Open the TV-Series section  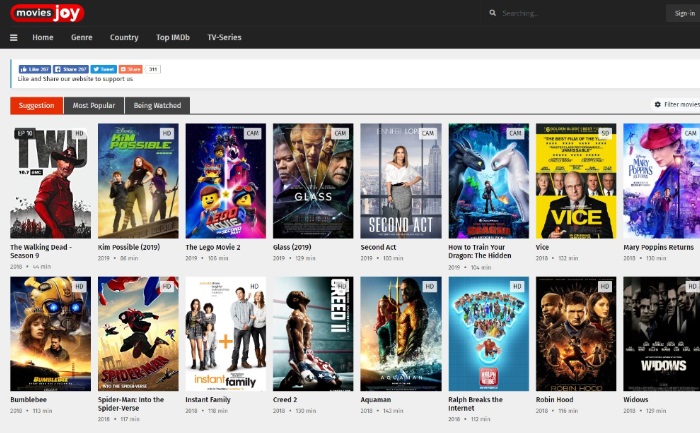click(x=224, y=37)
